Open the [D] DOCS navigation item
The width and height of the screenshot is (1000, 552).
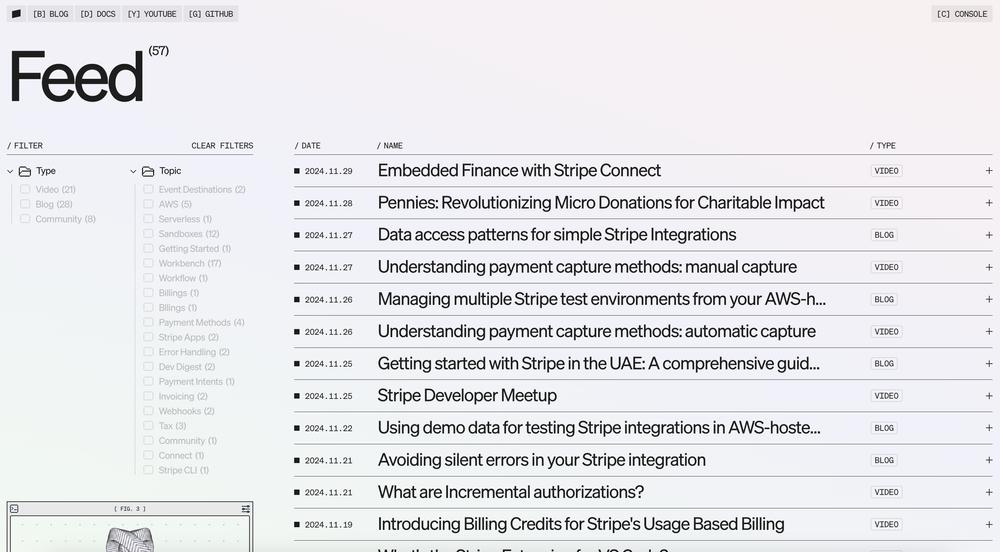coord(98,13)
